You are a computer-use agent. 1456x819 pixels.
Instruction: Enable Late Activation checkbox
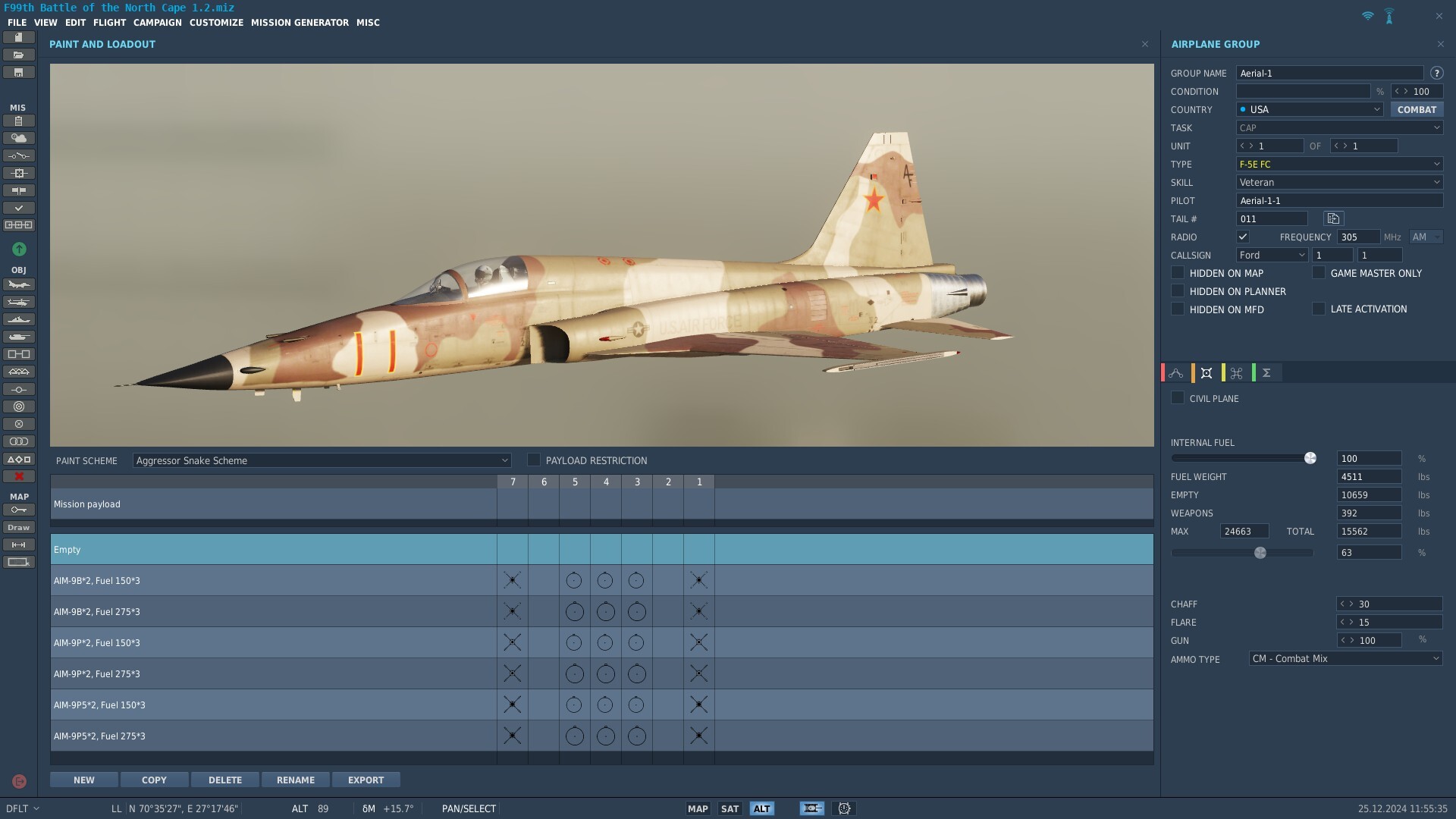click(1319, 309)
